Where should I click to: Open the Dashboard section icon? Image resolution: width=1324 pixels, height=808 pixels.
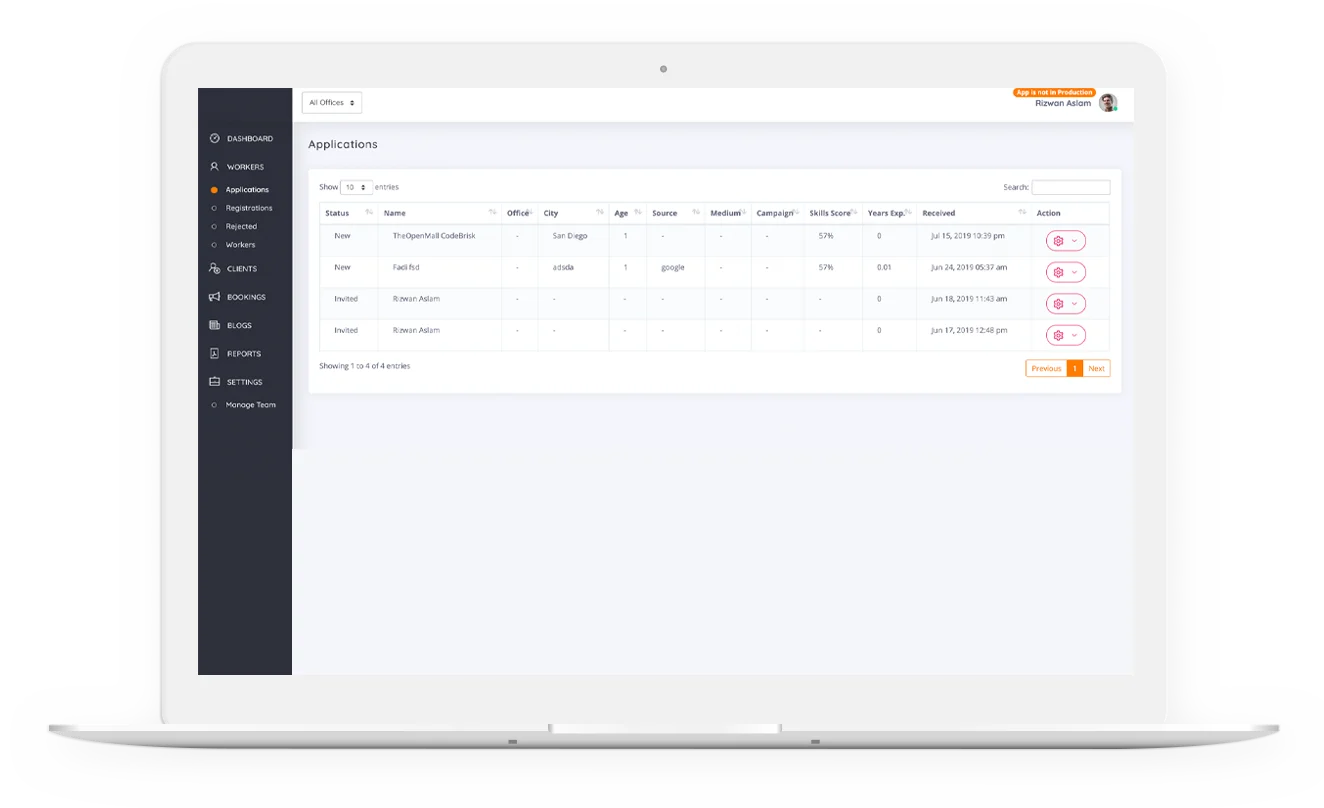pyautogui.click(x=214, y=139)
